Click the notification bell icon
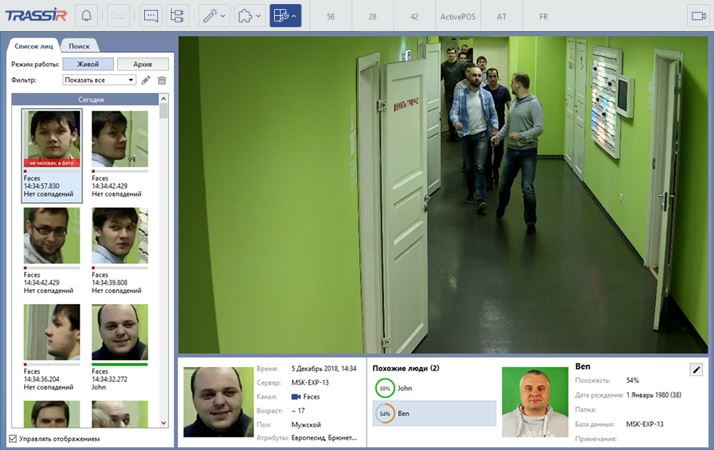 tap(85, 16)
